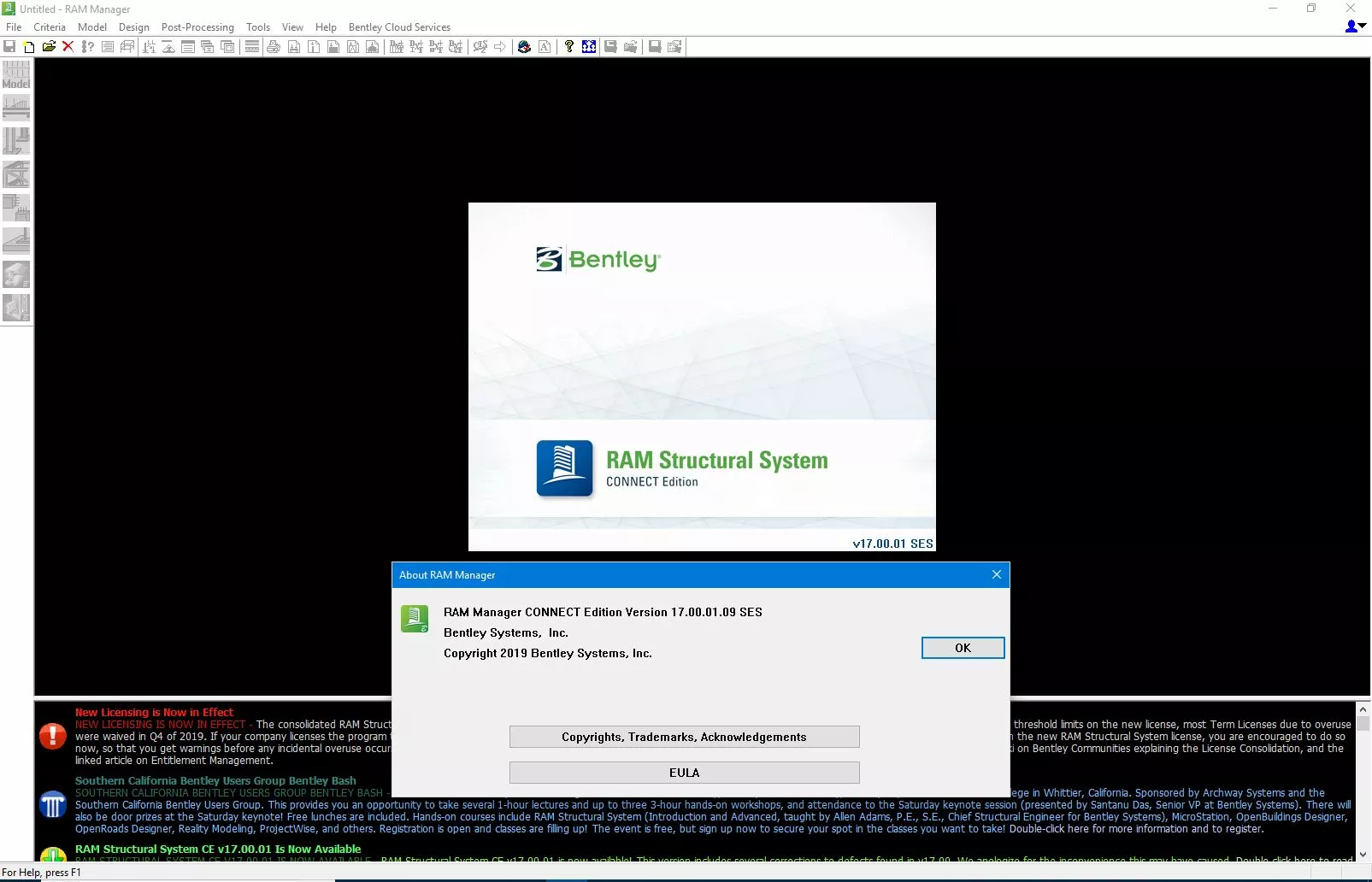The height and width of the screenshot is (882, 1372).
Task: Create a new model with New icon
Action: [x=29, y=47]
